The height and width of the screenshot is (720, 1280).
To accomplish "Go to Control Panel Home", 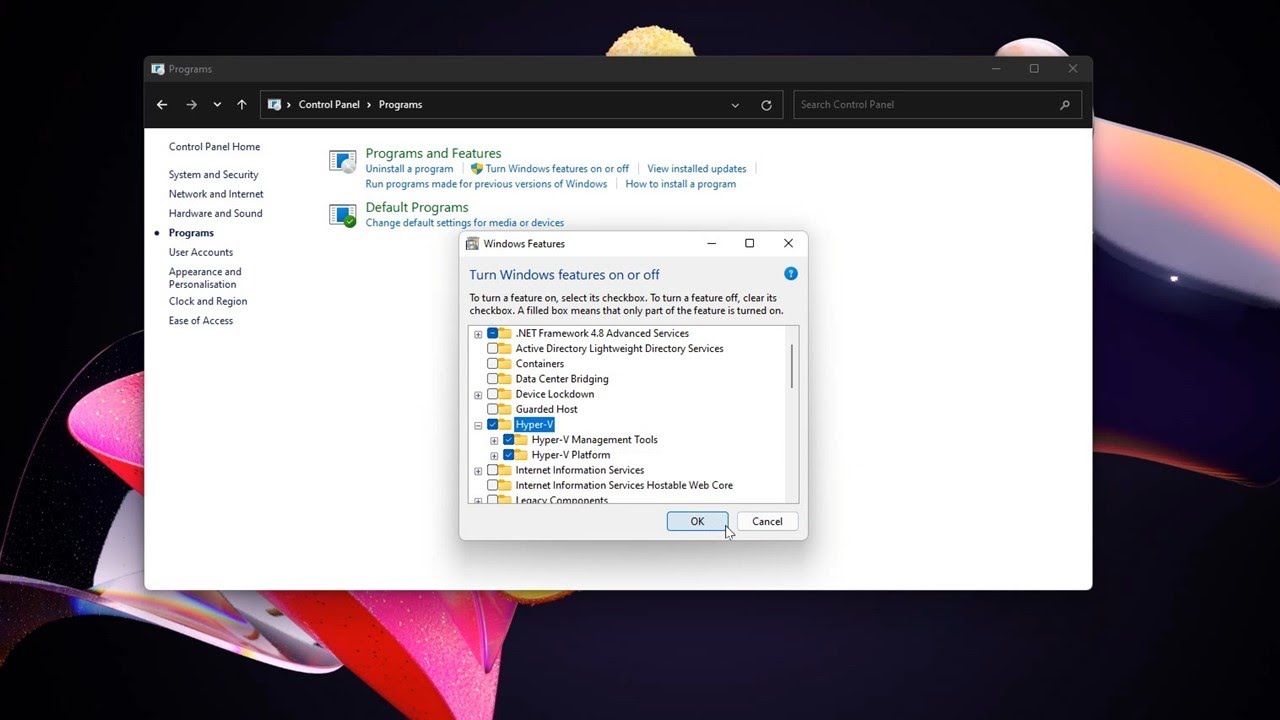I will [x=214, y=147].
